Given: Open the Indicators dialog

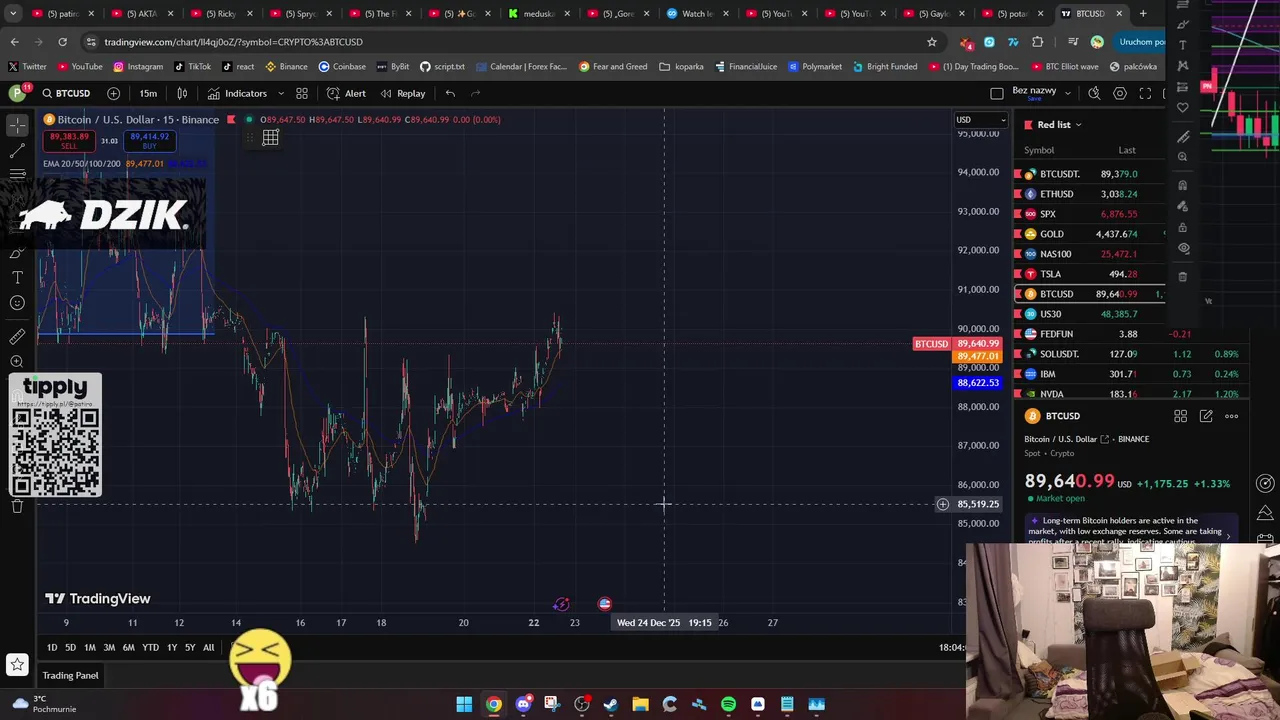Looking at the screenshot, I should (x=238, y=93).
